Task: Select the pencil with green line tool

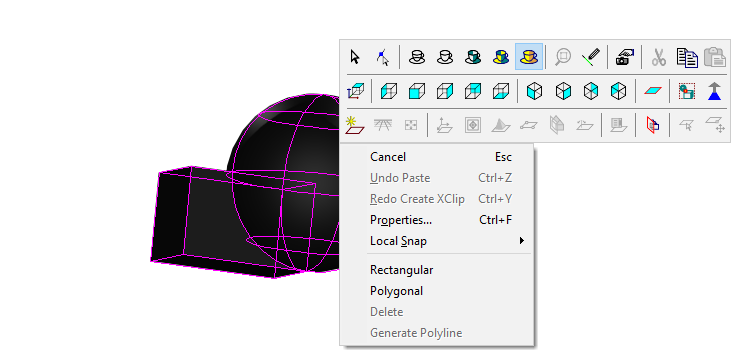Action: 590,57
